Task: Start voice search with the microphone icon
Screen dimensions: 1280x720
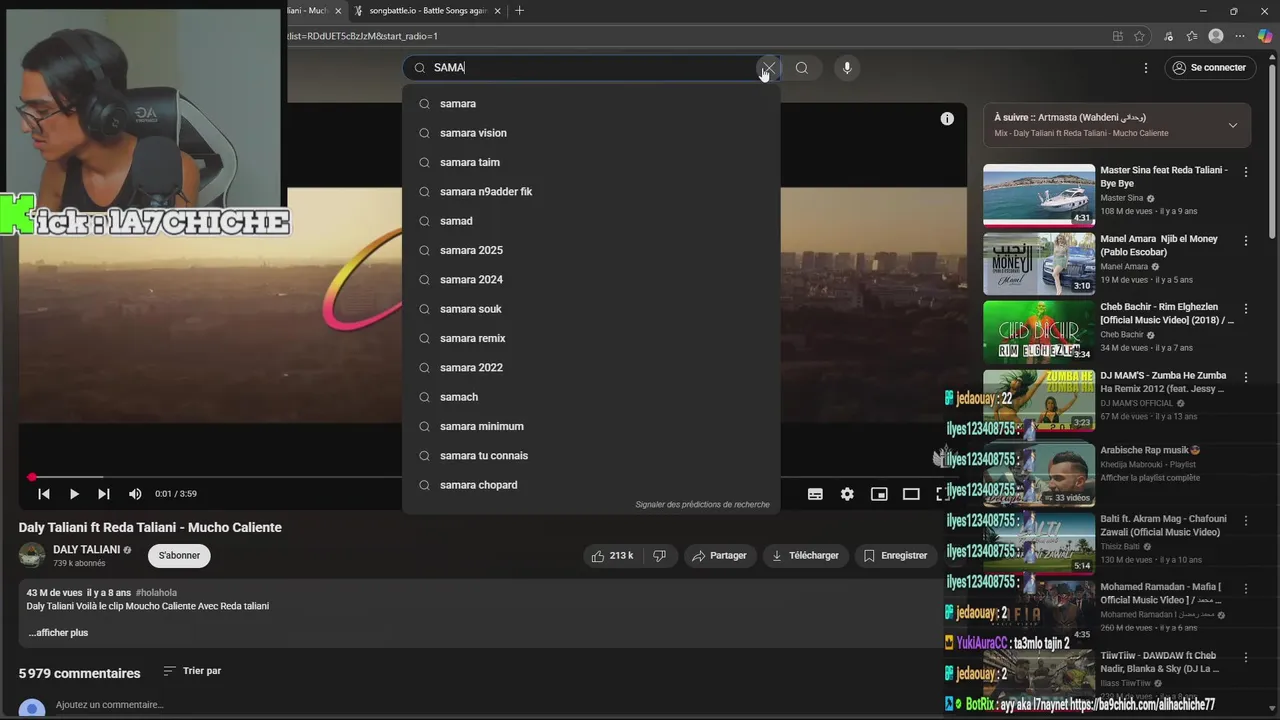Action: pyautogui.click(x=847, y=68)
